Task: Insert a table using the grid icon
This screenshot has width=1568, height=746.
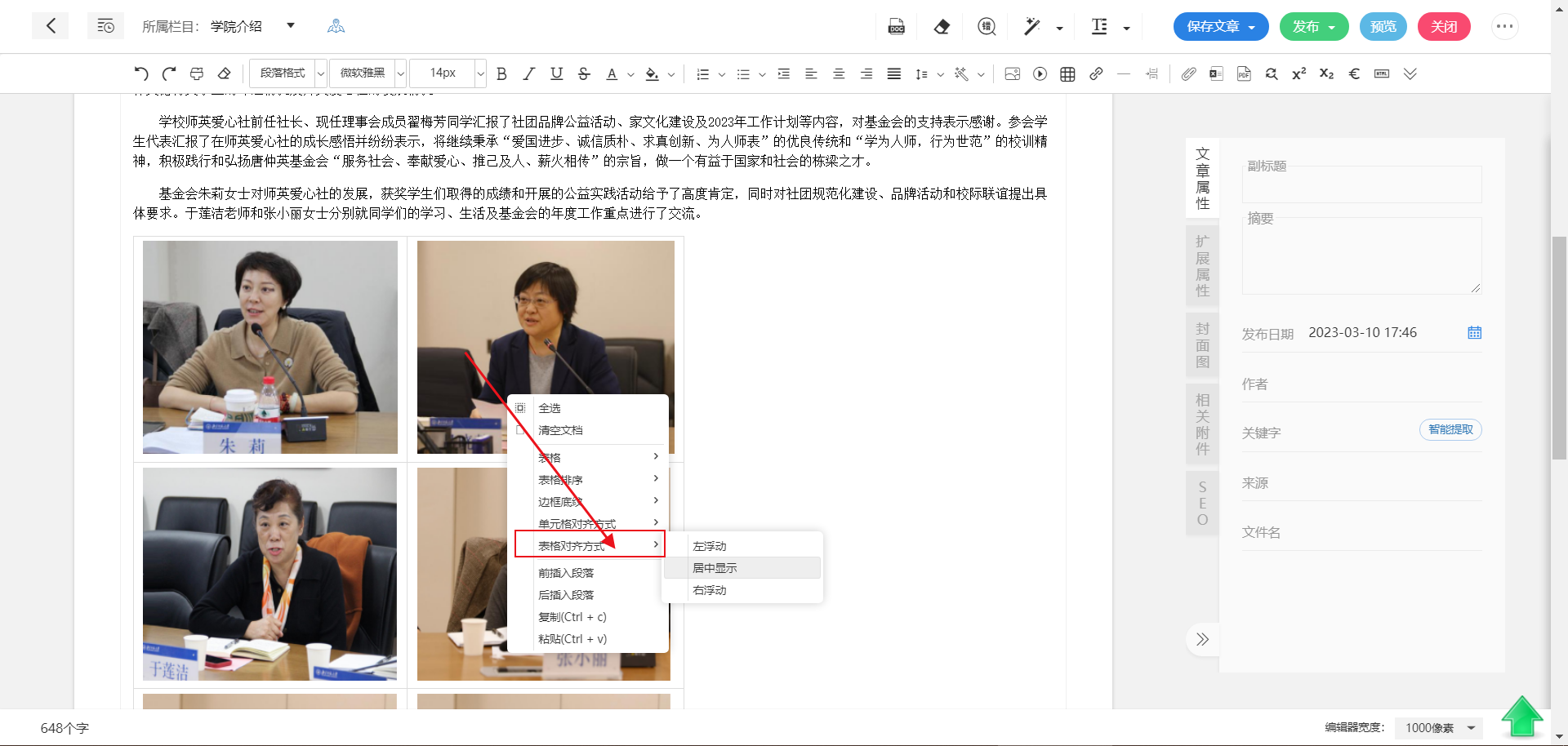Action: pyautogui.click(x=1067, y=74)
